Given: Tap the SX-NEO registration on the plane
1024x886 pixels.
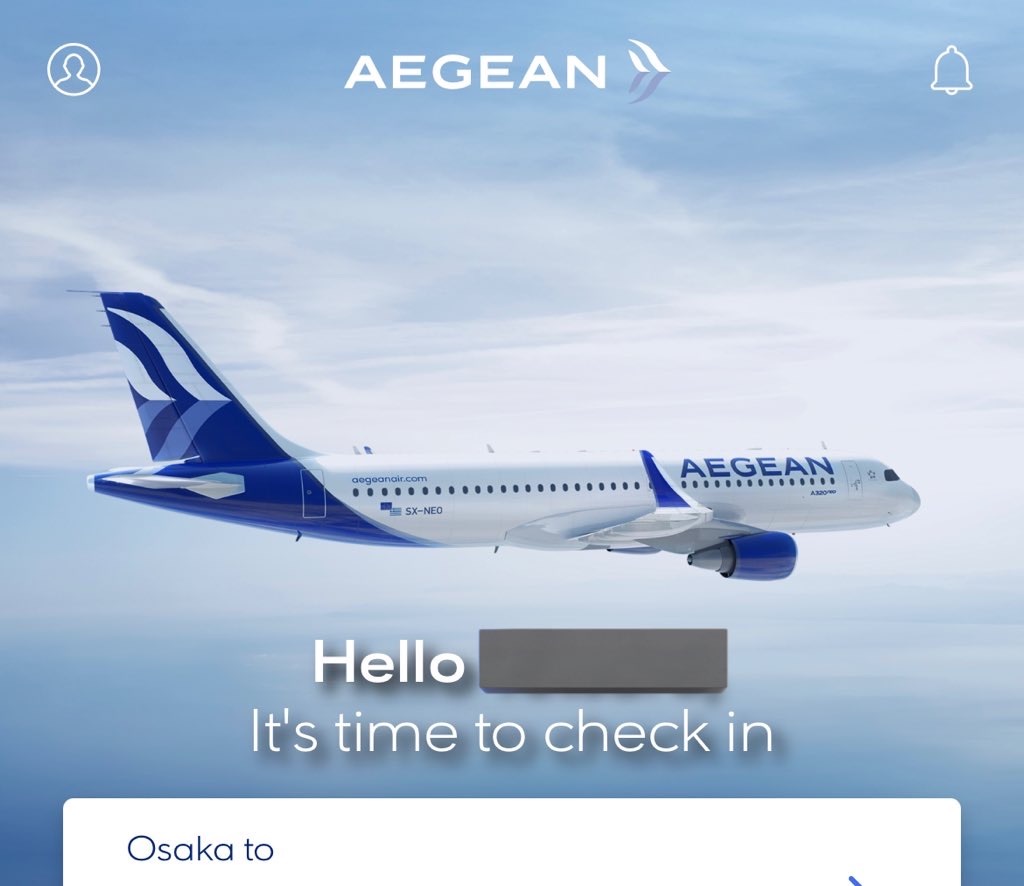Looking at the screenshot, I should click(423, 511).
